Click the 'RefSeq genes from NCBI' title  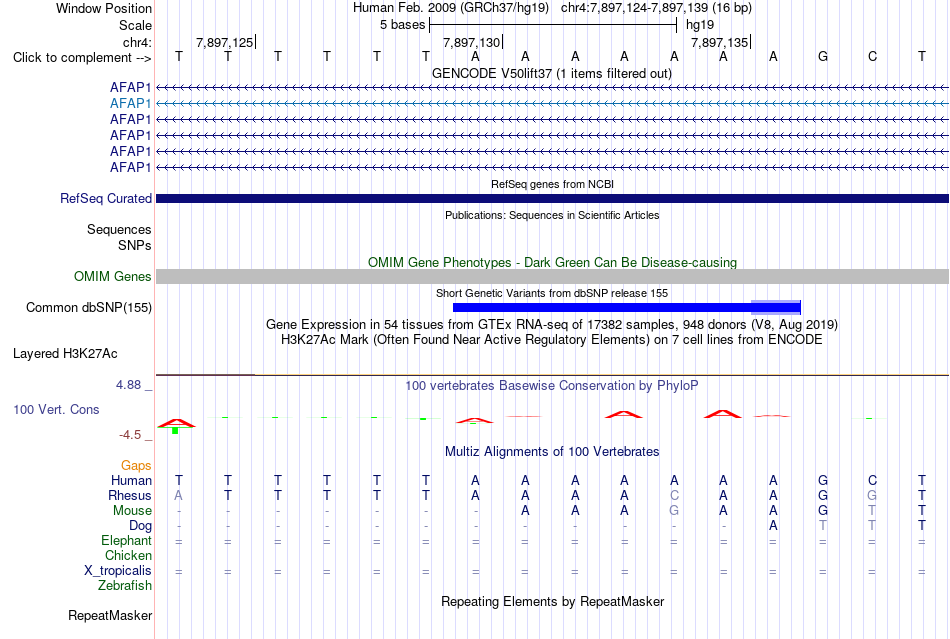[x=552, y=184]
